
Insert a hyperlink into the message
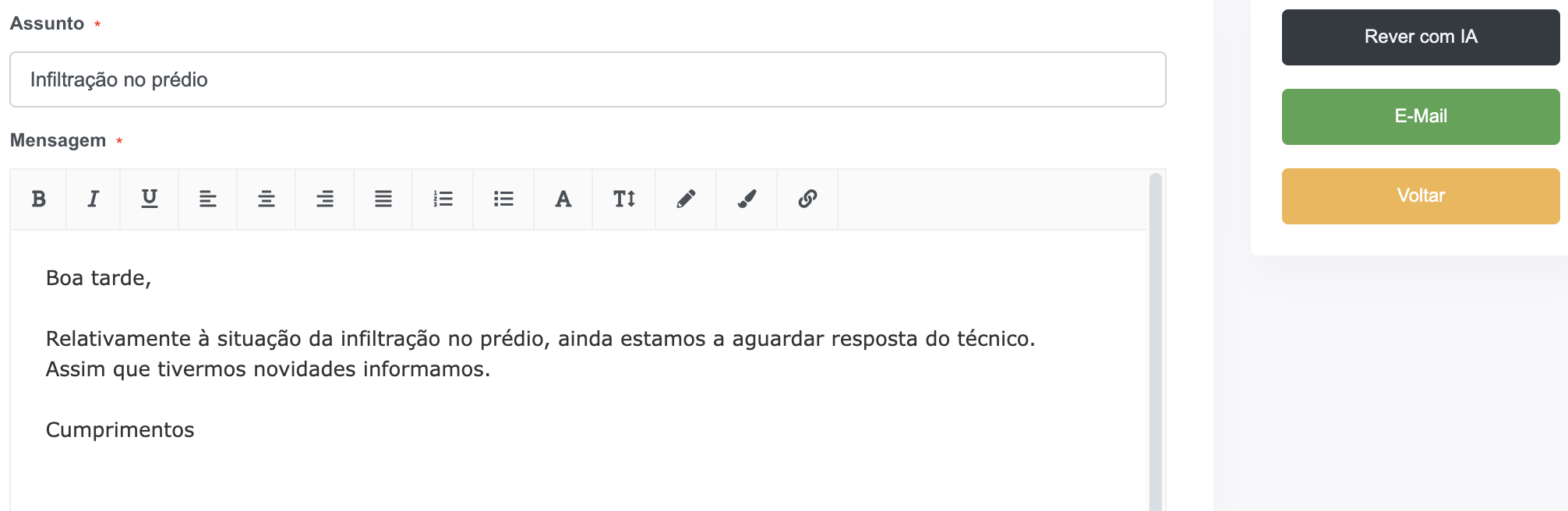pyautogui.click(x=806, y=199)
